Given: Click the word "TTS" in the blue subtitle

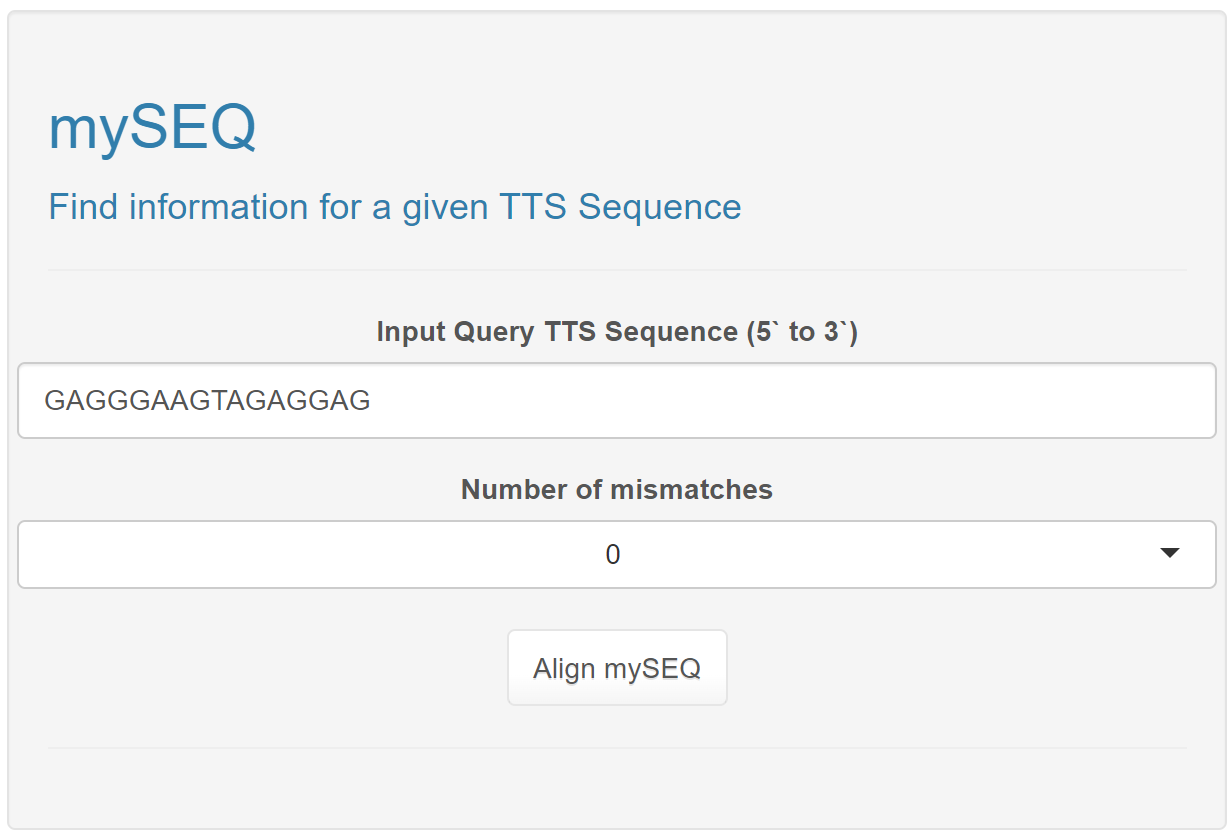Looking at the screenshot, I should (533, 207).
